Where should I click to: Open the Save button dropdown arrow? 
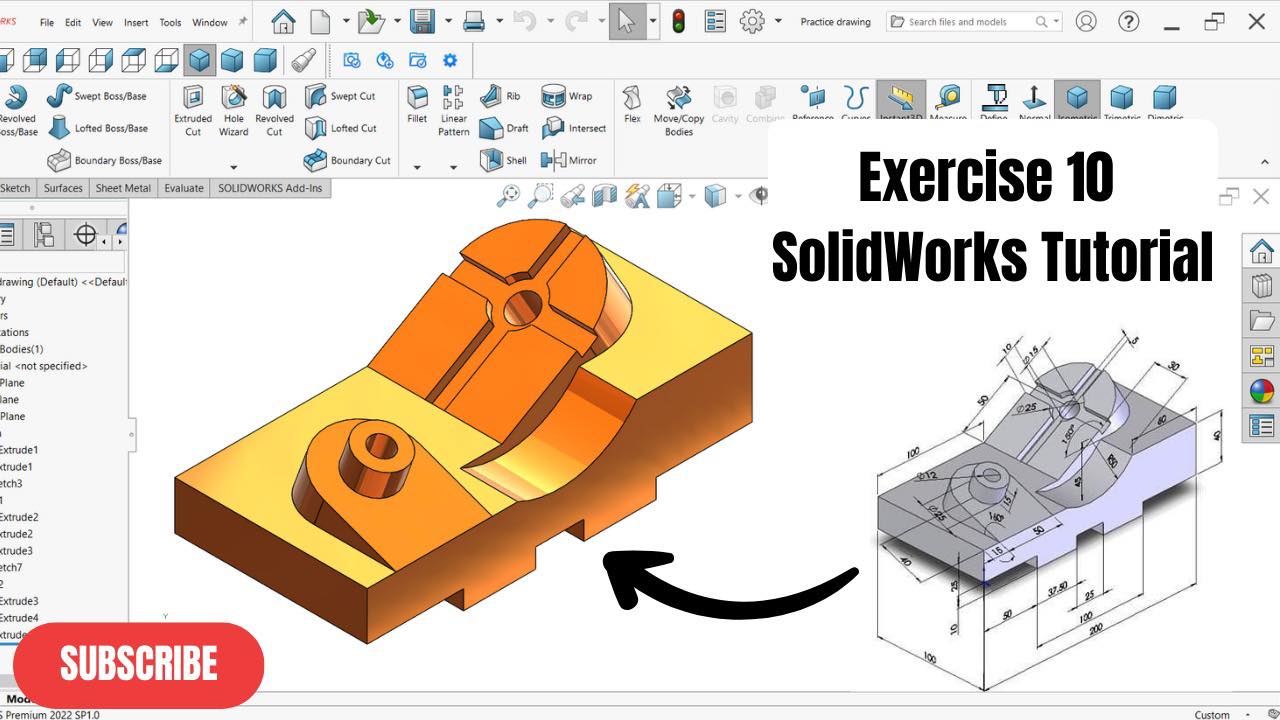[447, 21]
